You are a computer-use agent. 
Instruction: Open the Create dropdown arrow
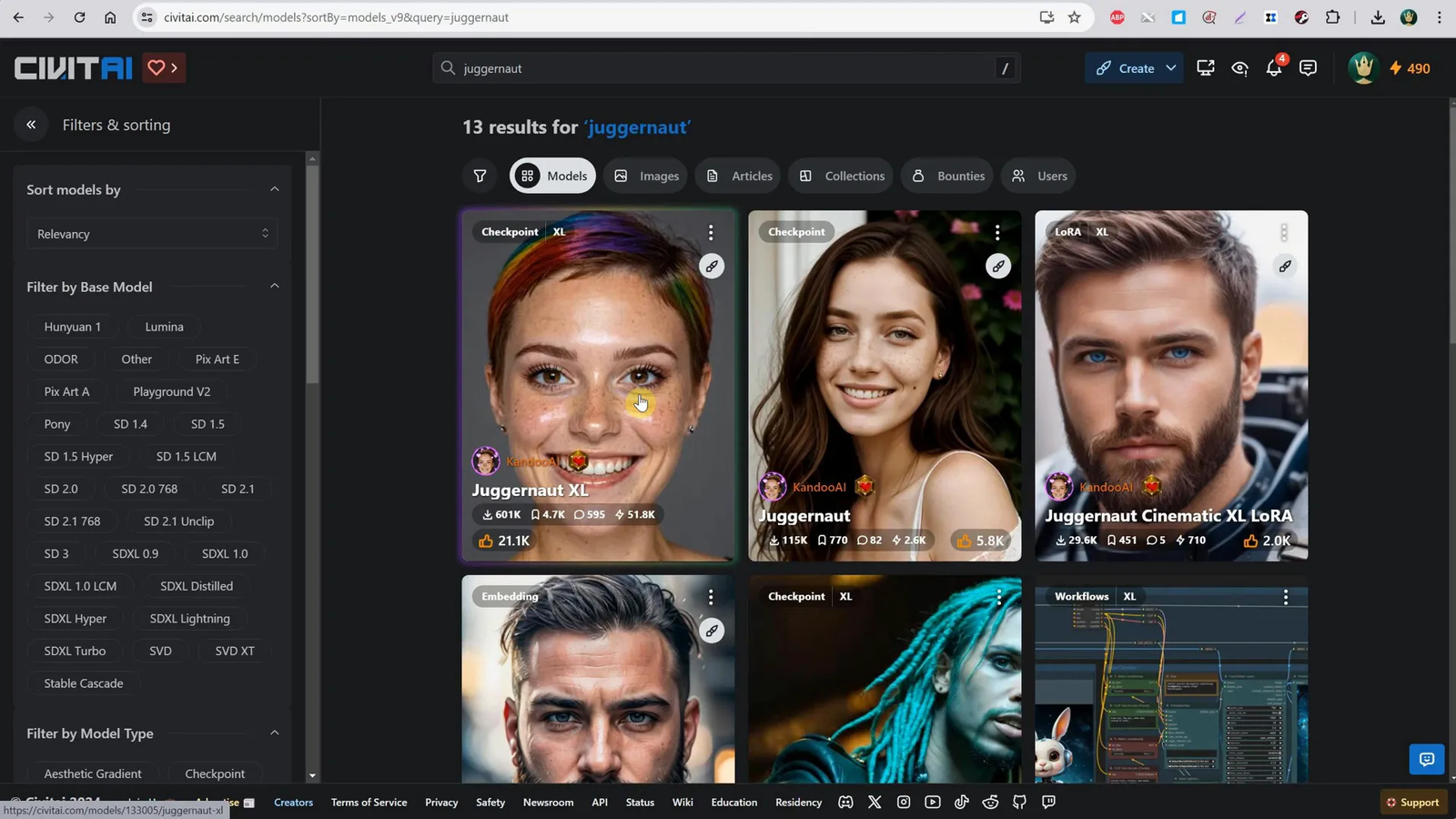point(1171,68)
